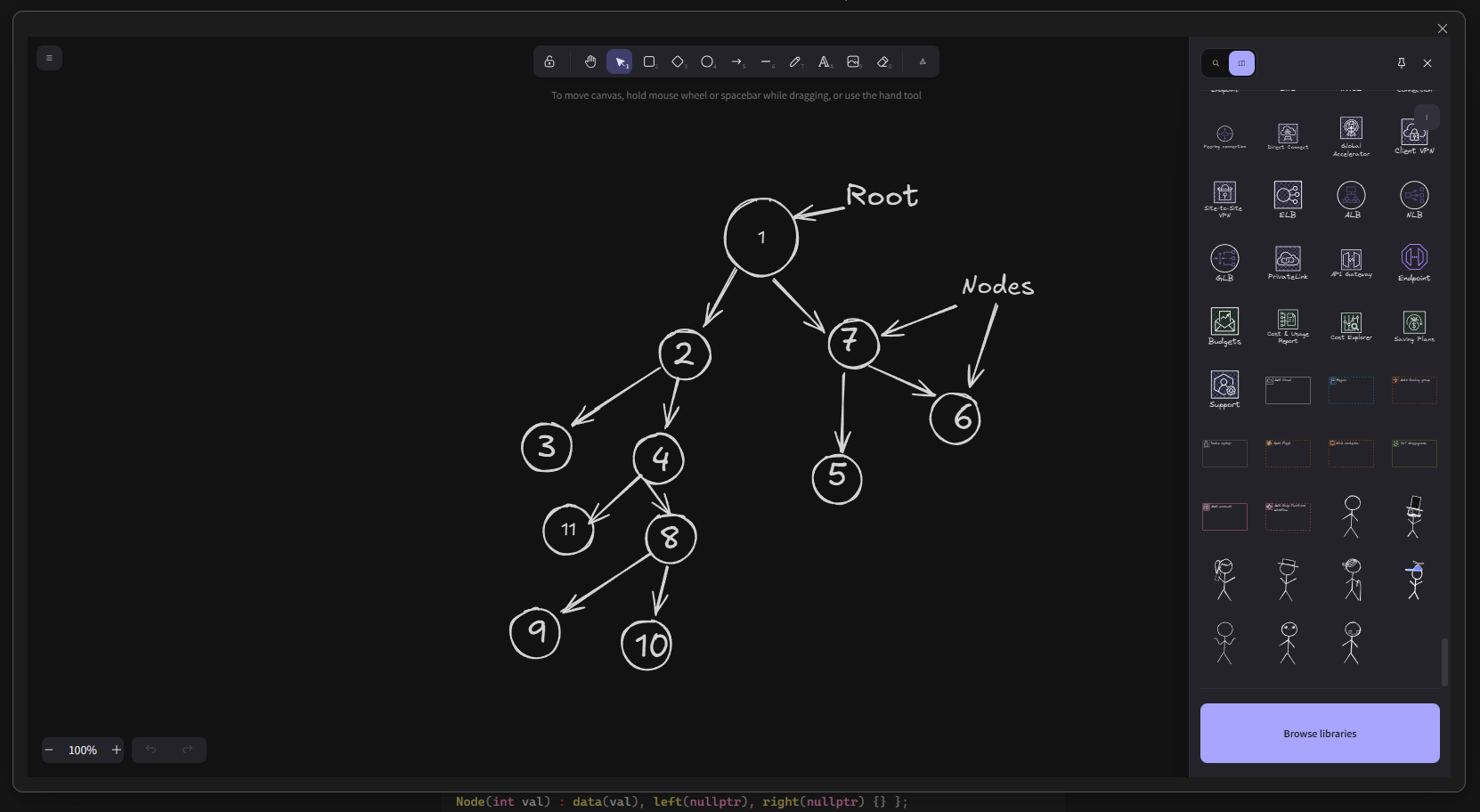Image resolution: width=1480 pixels, height=812 pixels.
Task: Add the Cost Explorer library item
Action: pos(1351,326)
